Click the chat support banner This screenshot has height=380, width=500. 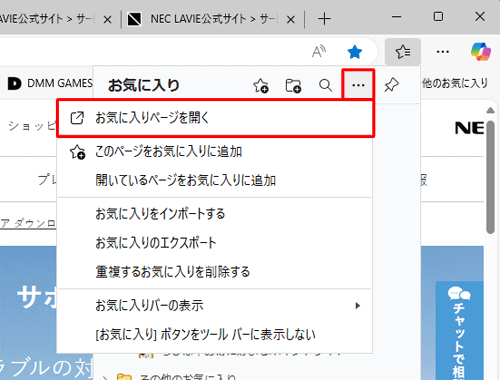pos(459,331)
